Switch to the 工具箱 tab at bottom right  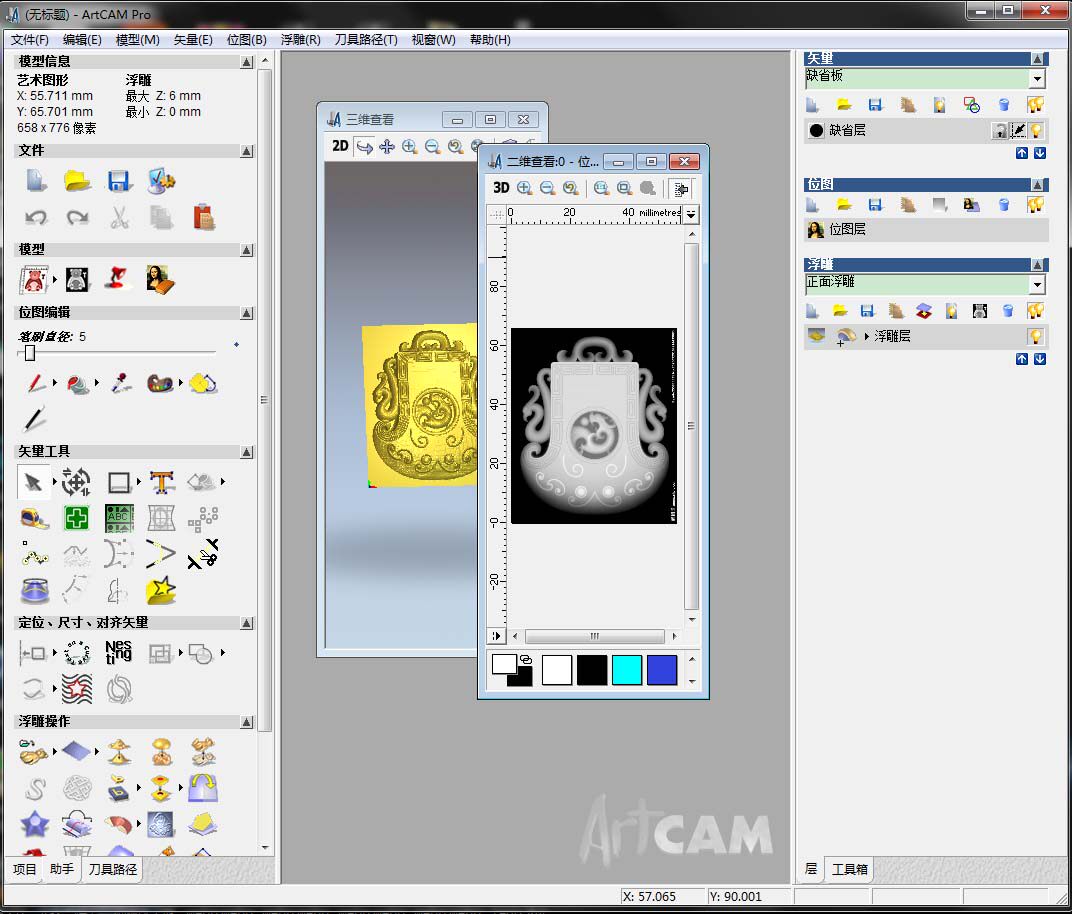849,869
